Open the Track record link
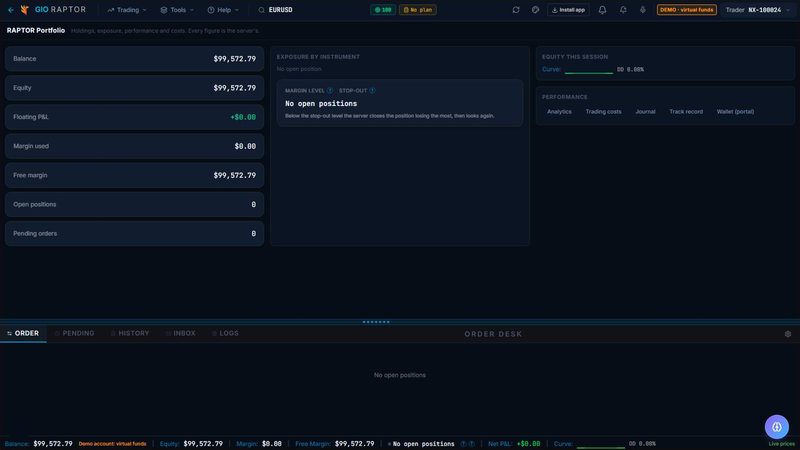This screenshot has width=800, height=450. pyautogui.click(x=686, y=111)
